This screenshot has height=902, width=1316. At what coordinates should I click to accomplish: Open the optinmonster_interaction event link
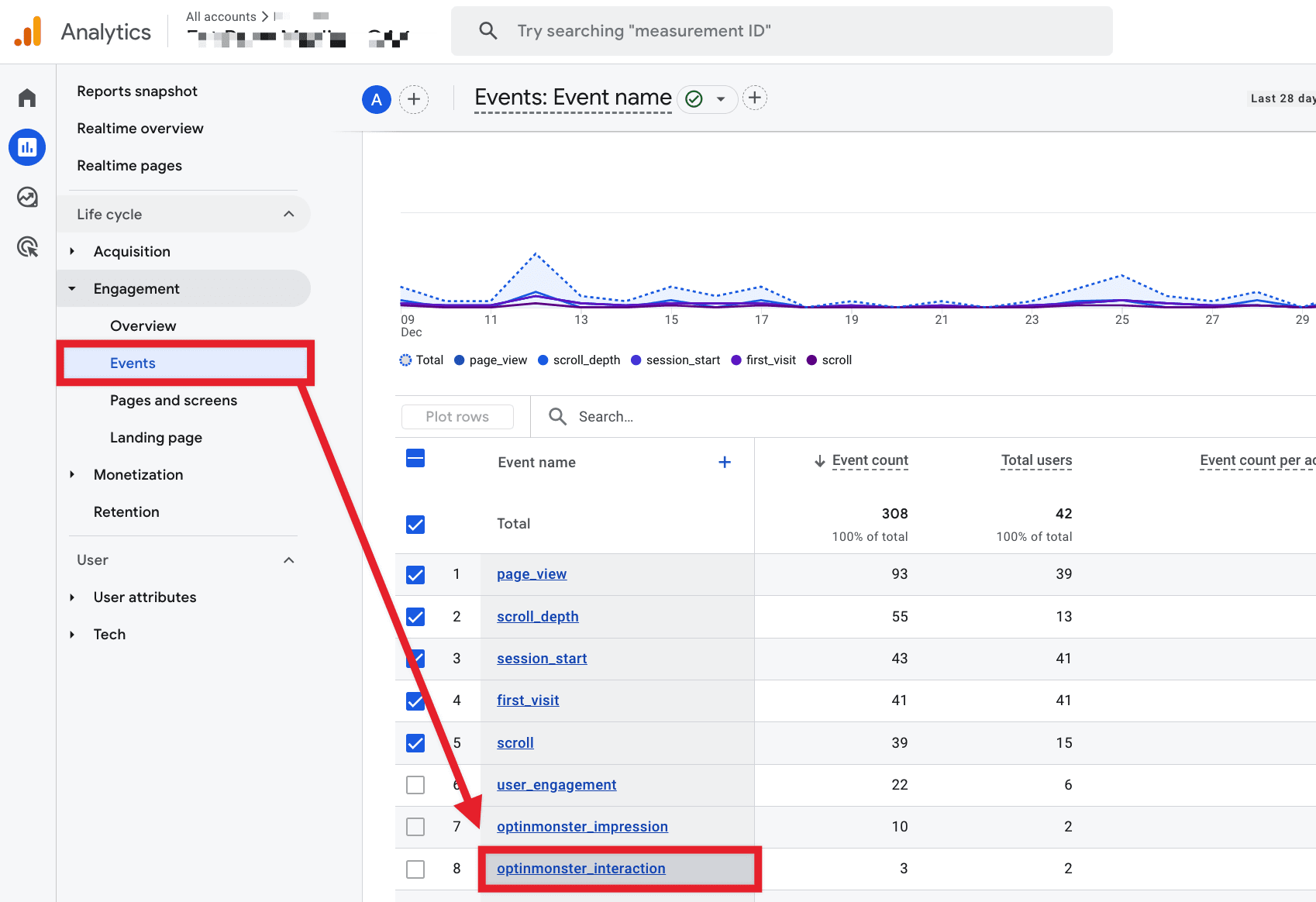tap(581, 868)
